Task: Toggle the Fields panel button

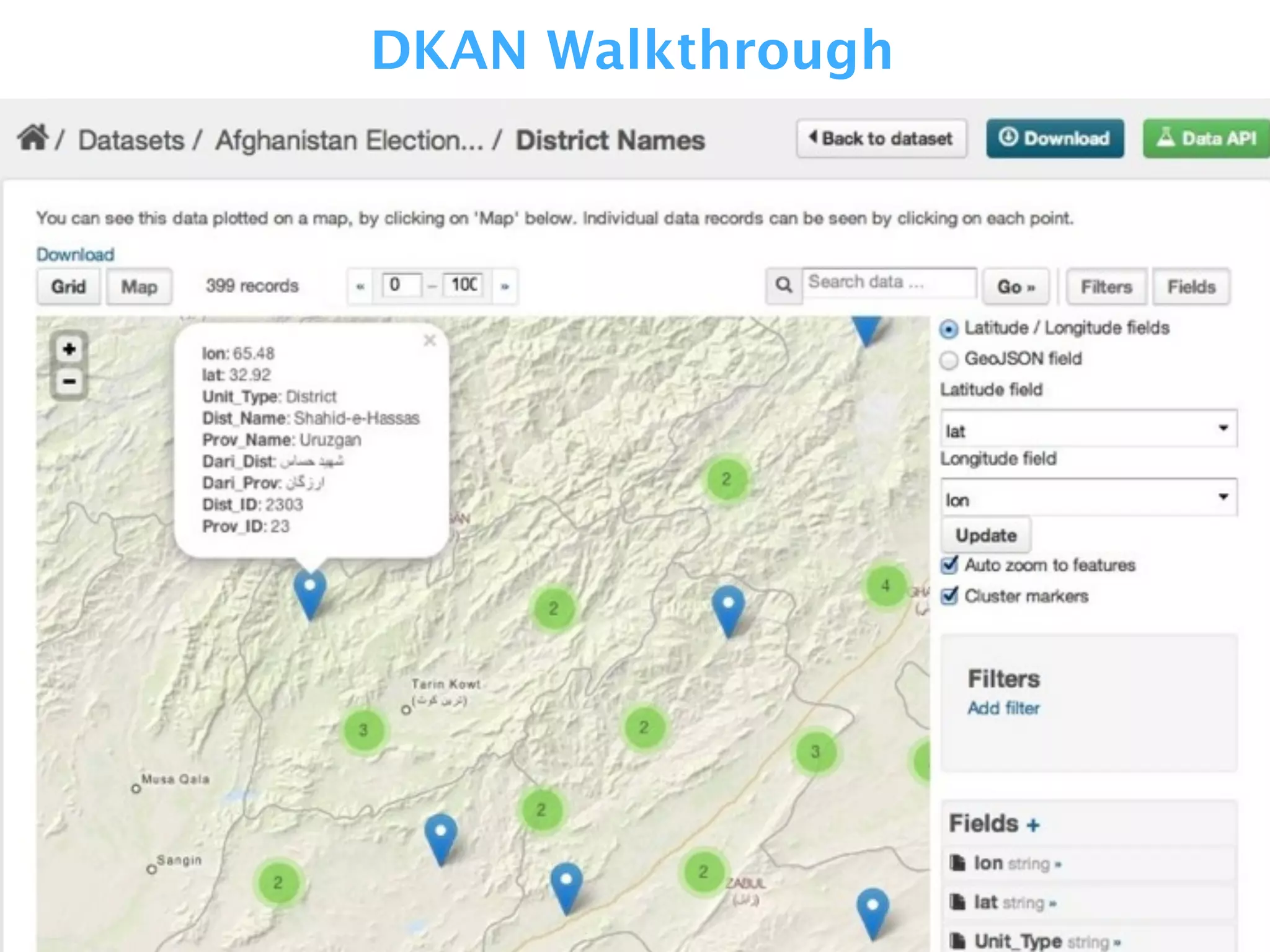Action: pos(1191,286)
